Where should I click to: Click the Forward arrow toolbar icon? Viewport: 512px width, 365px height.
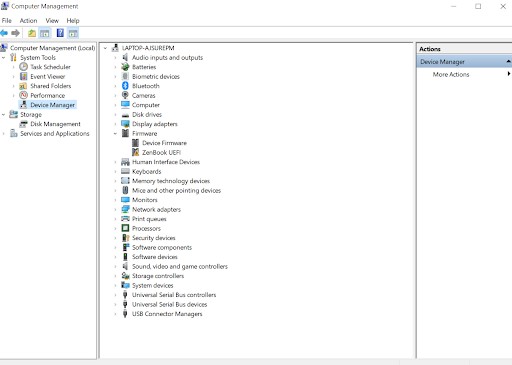15,33
